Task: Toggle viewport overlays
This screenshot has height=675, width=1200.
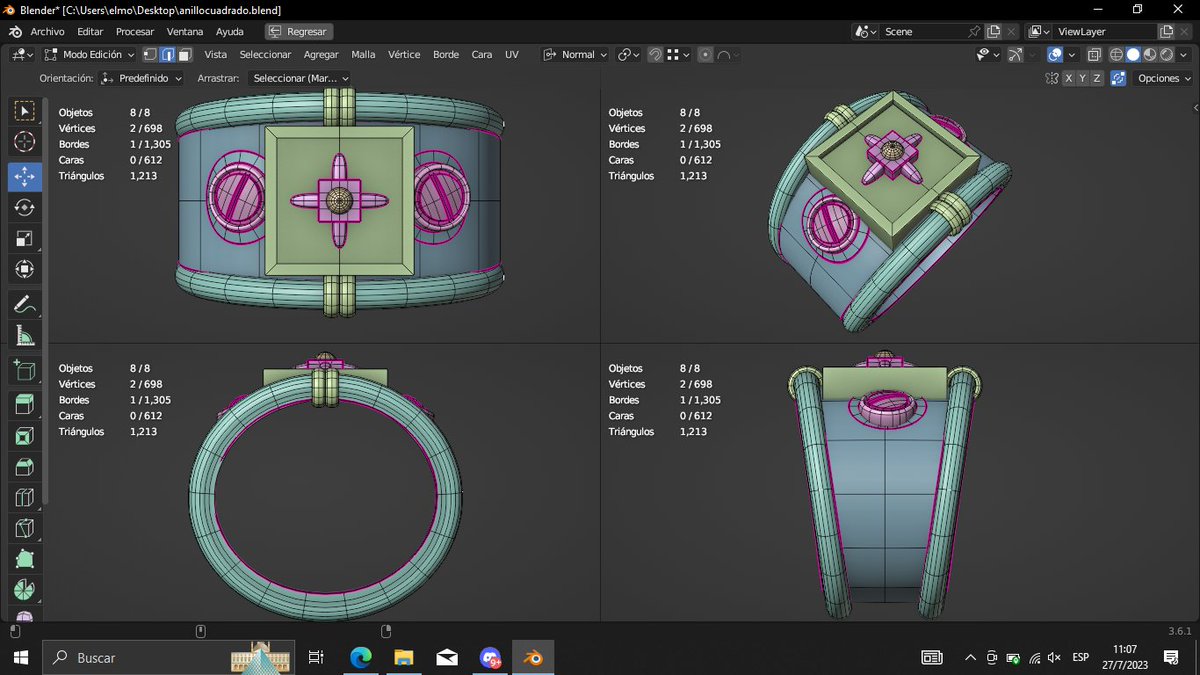Action: point(1056,55)
